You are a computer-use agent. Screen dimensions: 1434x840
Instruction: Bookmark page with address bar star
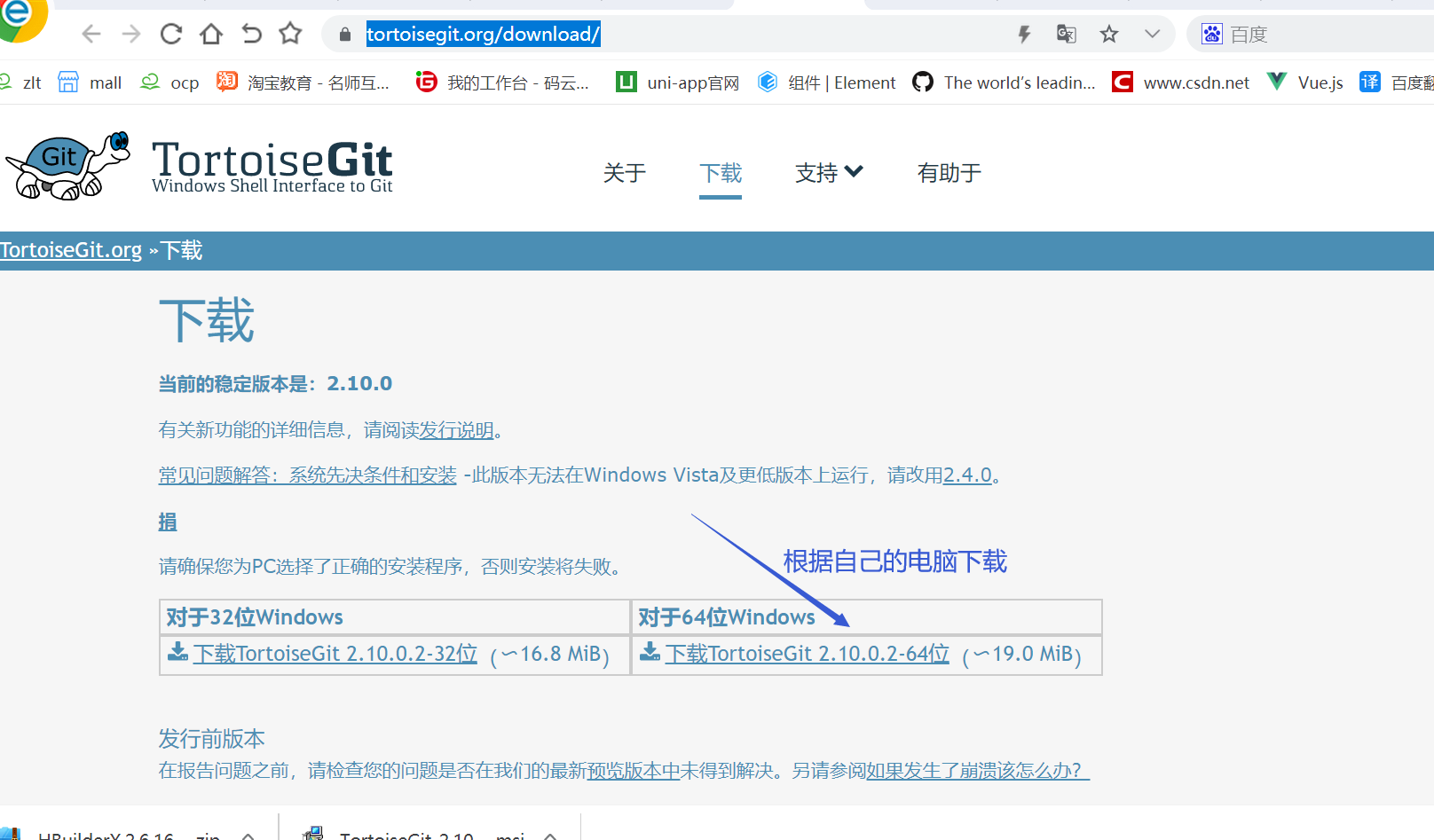[x=1109, y=35]
